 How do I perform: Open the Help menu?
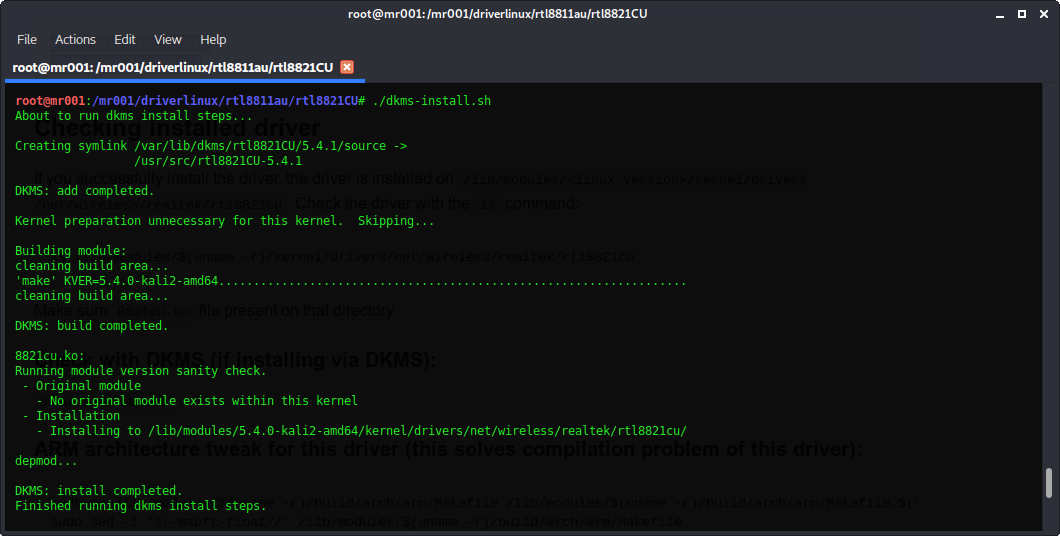(x=213, y=39)
